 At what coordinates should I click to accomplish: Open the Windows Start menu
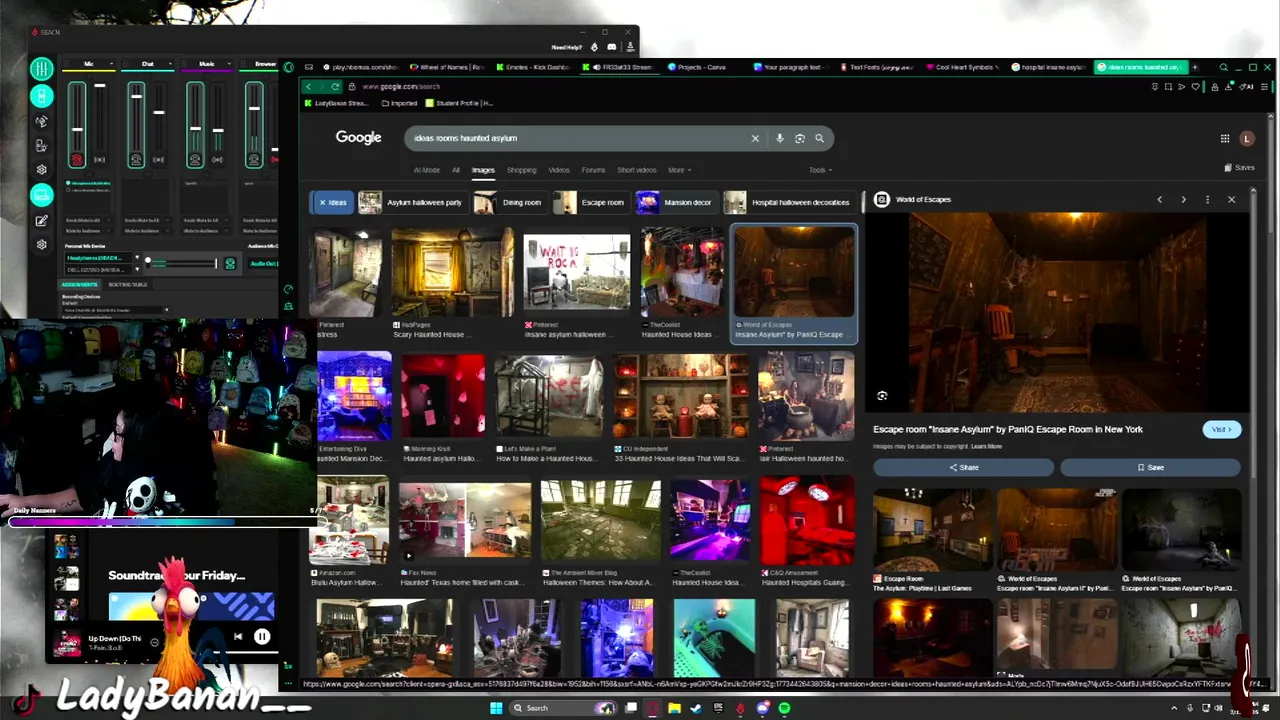495,708
